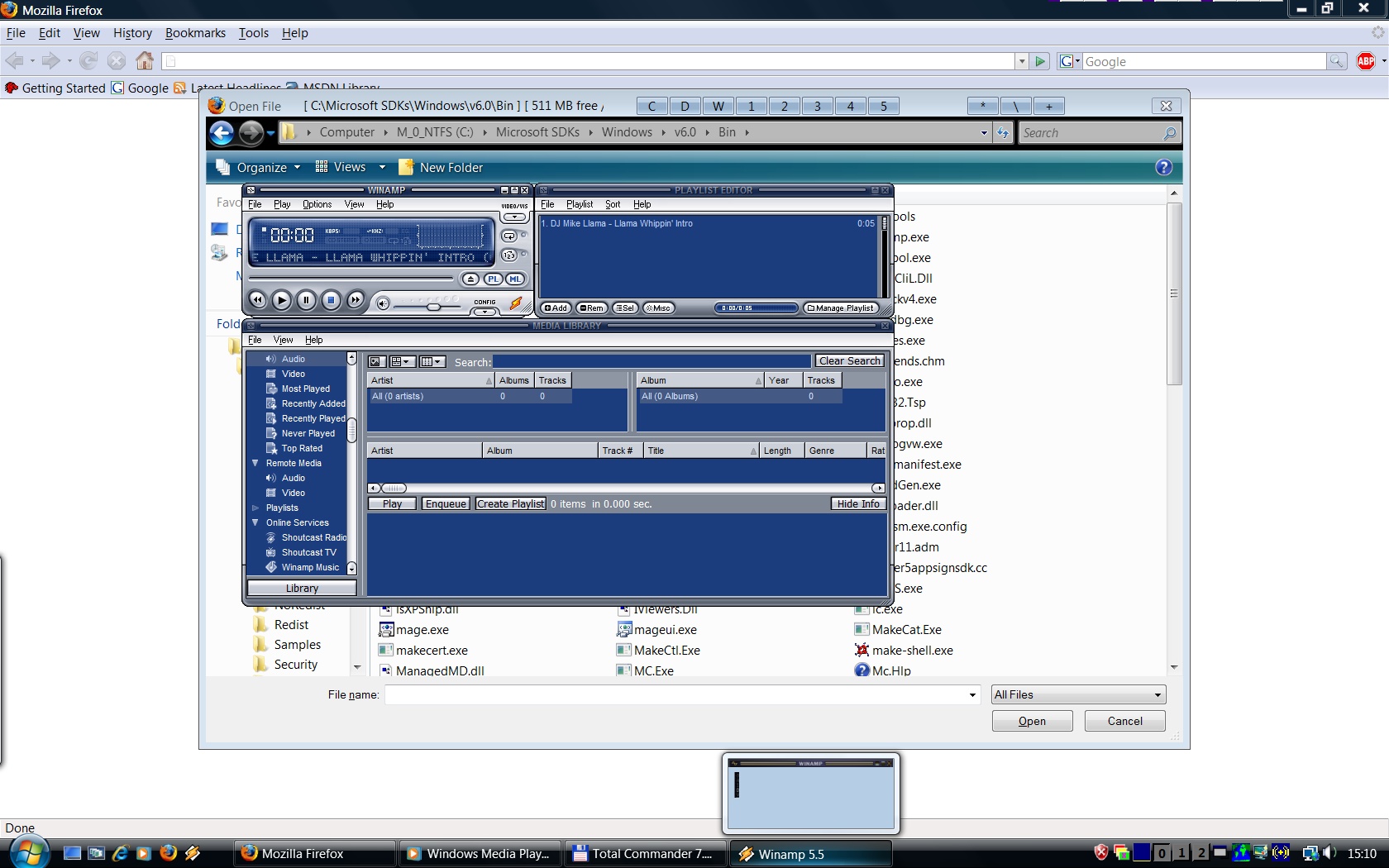Select Recently Added in the media library
The width and height of the screenshot is (1389, 868).
coord(313,403)
